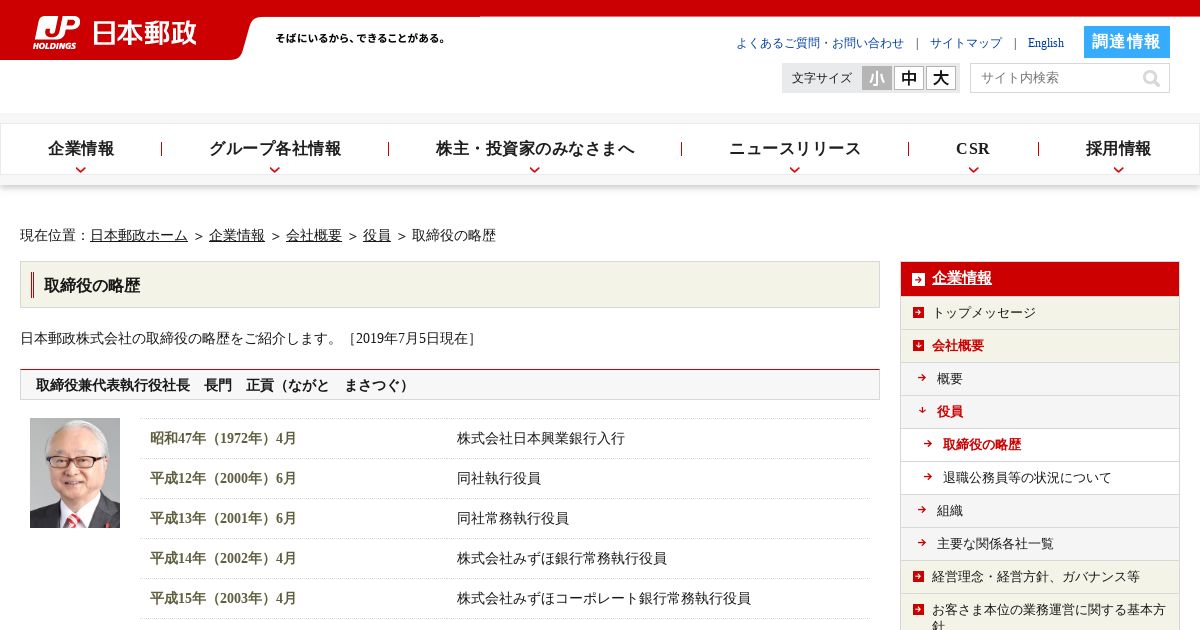This screenshot has height=630, width=1200.
Task: Click arrow icon beside 概要 sidebar item
Action: coord(922,378)
